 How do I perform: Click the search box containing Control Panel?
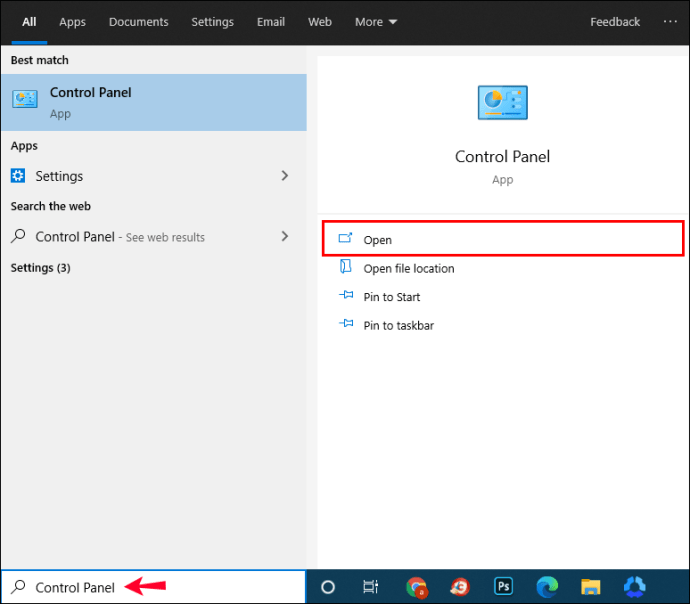point(152,587)
